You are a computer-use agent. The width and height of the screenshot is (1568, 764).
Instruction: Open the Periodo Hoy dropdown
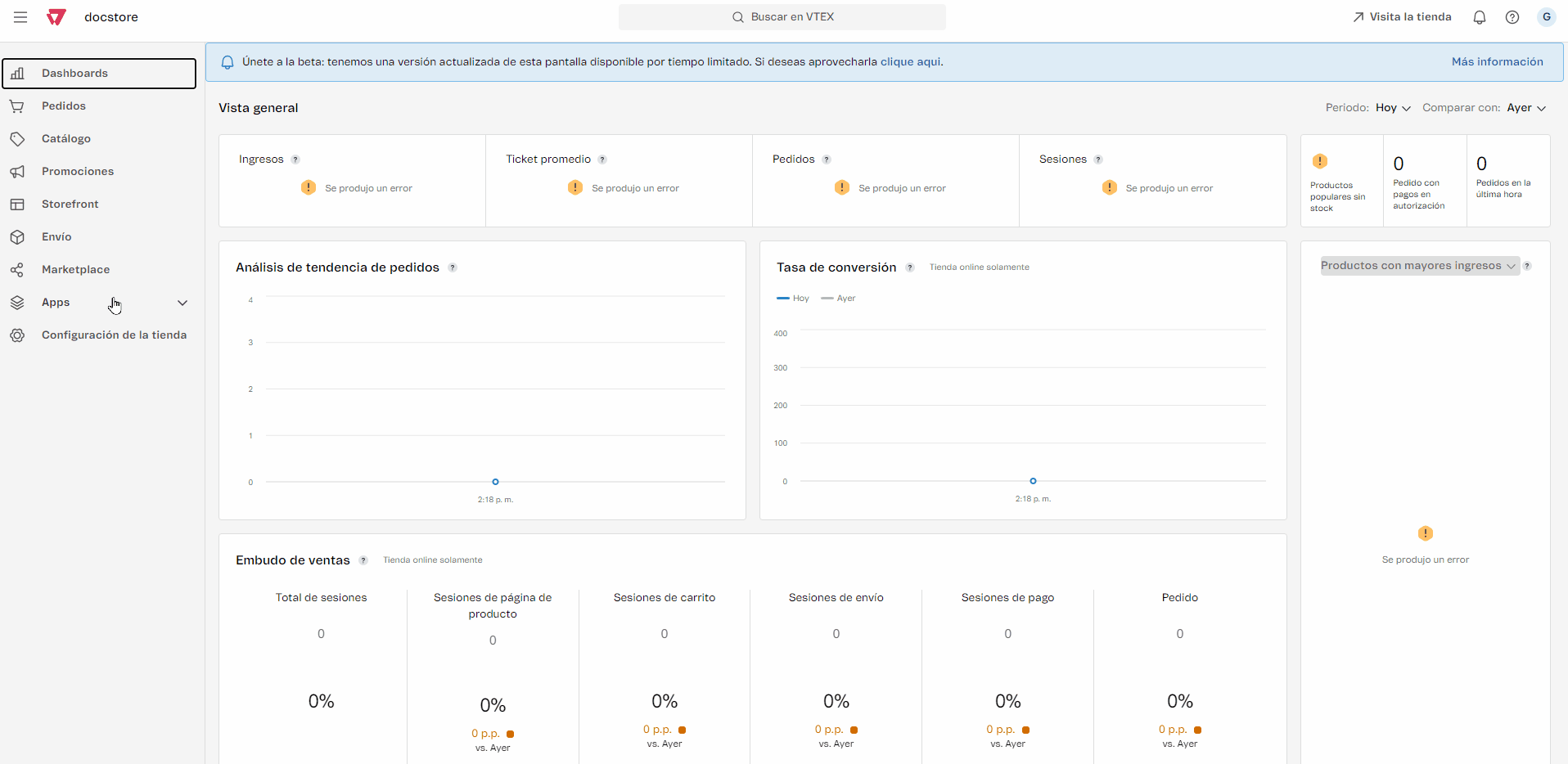click(1393, 108)
